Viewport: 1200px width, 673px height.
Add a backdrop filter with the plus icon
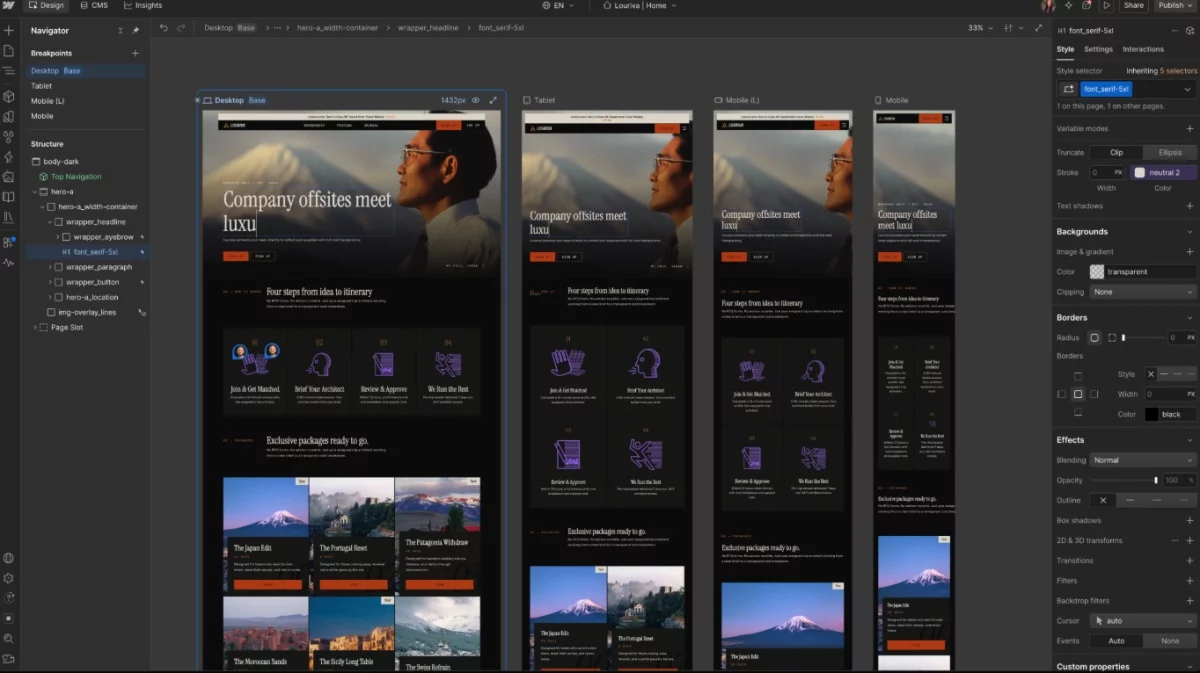(x=1189, y=600)
